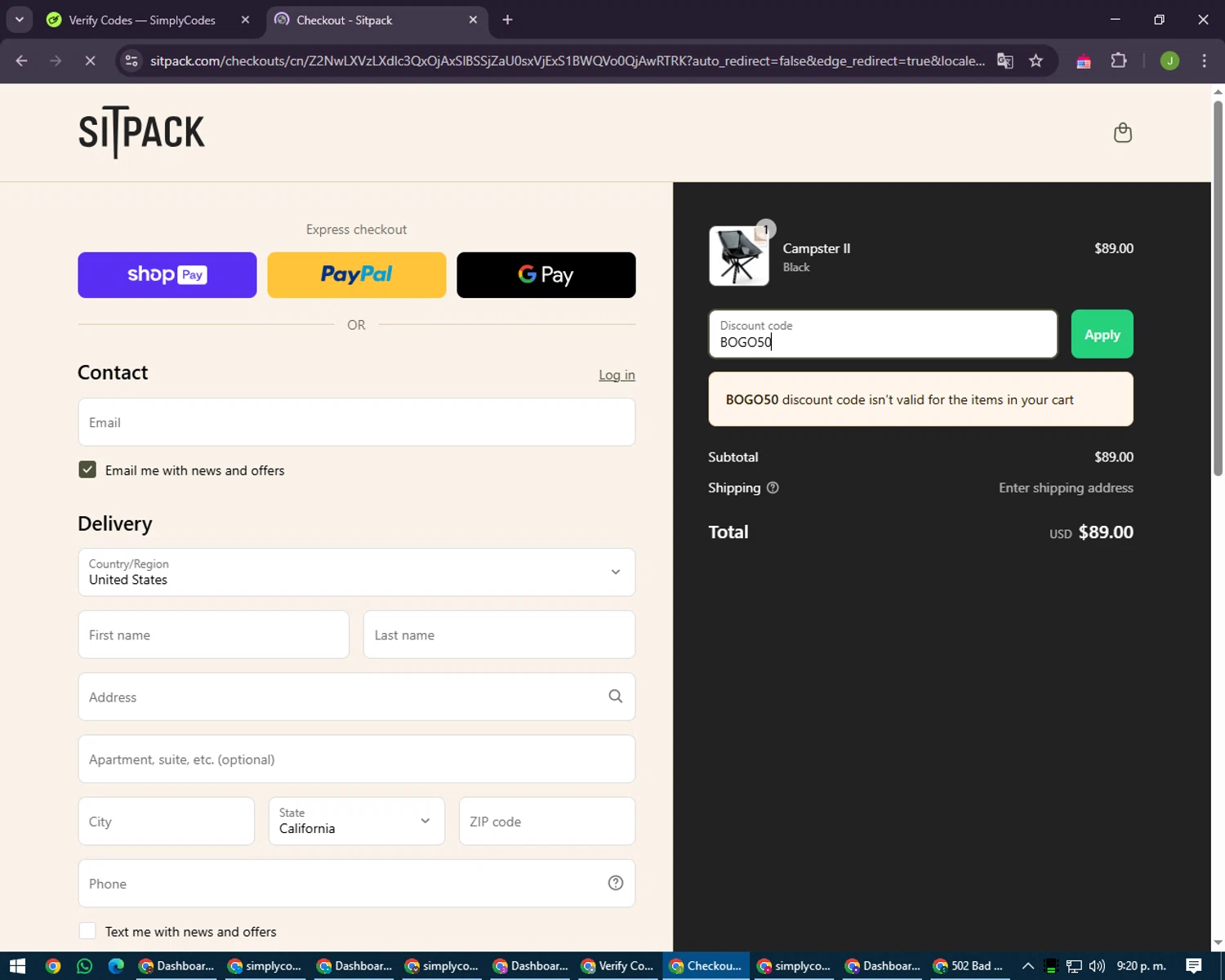The width and height of the screenshot is (1225, 980).
Task: Click the BOGO50 invalid discount message
Action: point(920,399)
